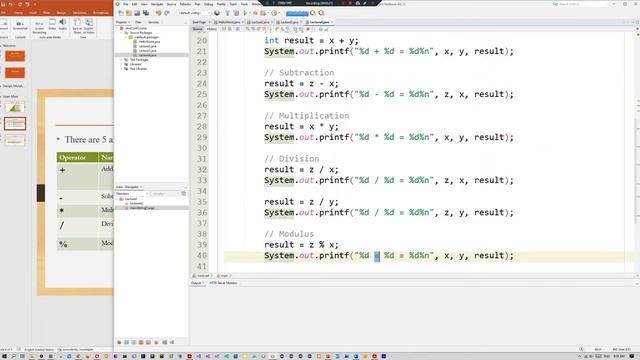This screenshot has height=360, width=640.
Task: Expand Libraries tree node
Action: 121,64
